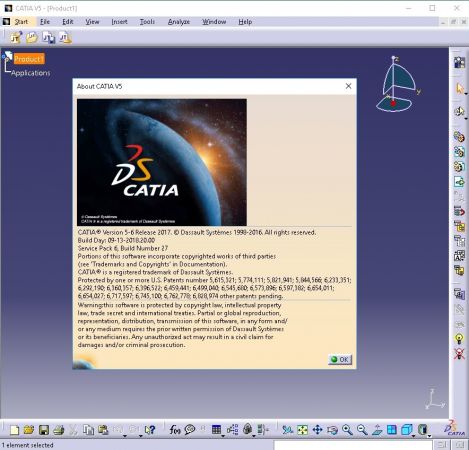Viewport: 469px width, 450px height.
Task: Click the Shading view mode icon
Action: (x=422, y=430)
